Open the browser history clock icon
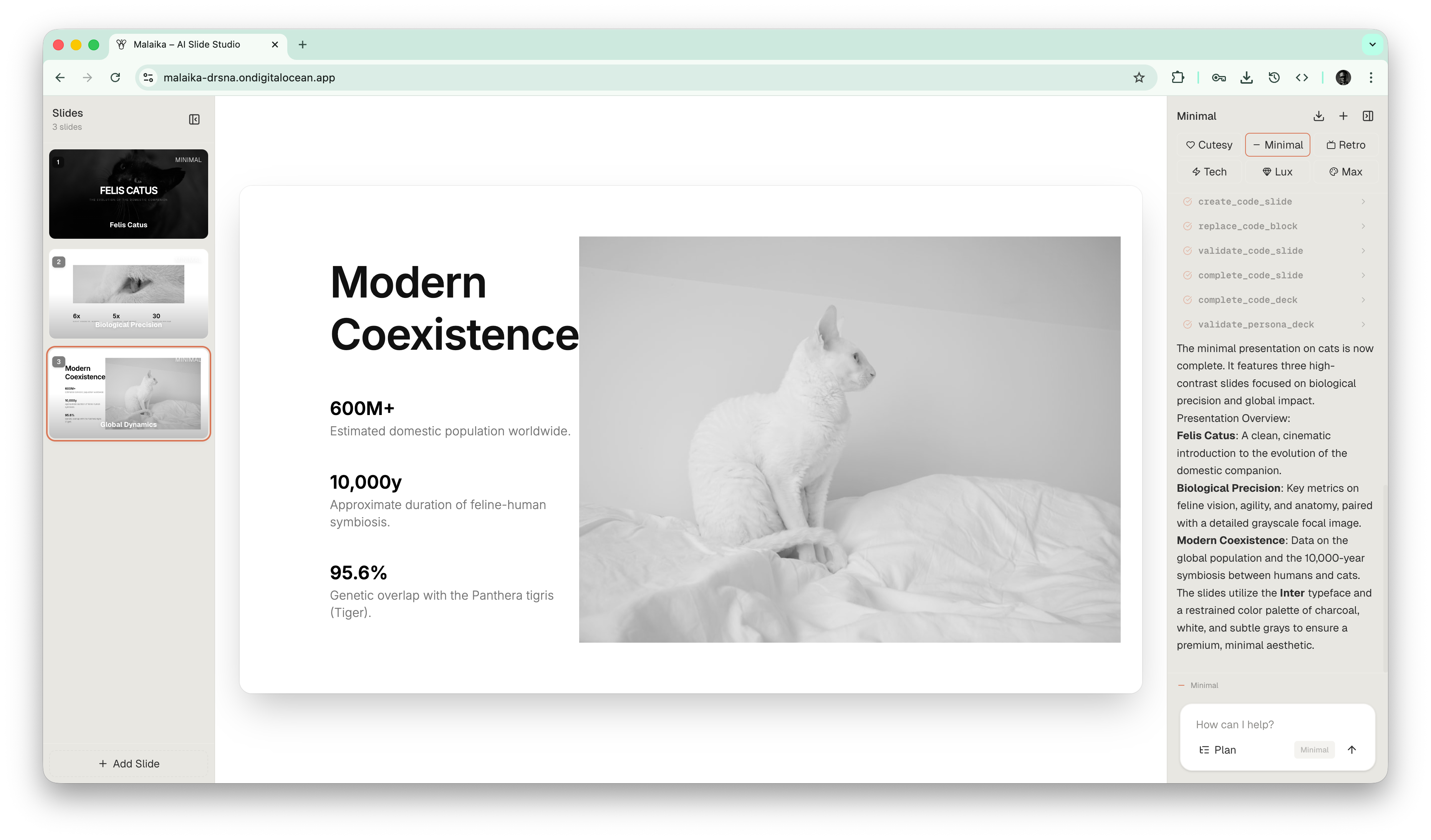The width and height of the screenshot is (1431, 840). pyautogui.click(x=1274, y=78)
